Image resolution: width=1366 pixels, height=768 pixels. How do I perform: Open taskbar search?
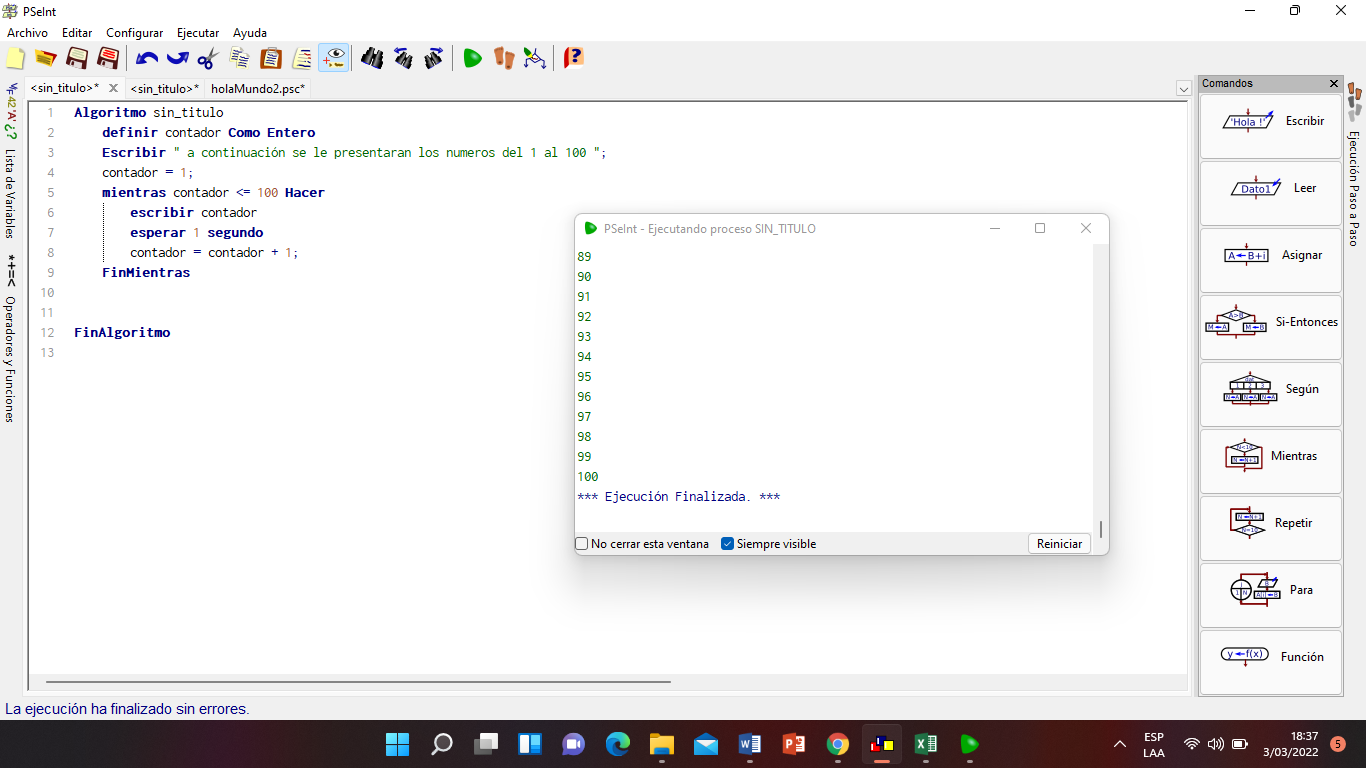(442, 744)
